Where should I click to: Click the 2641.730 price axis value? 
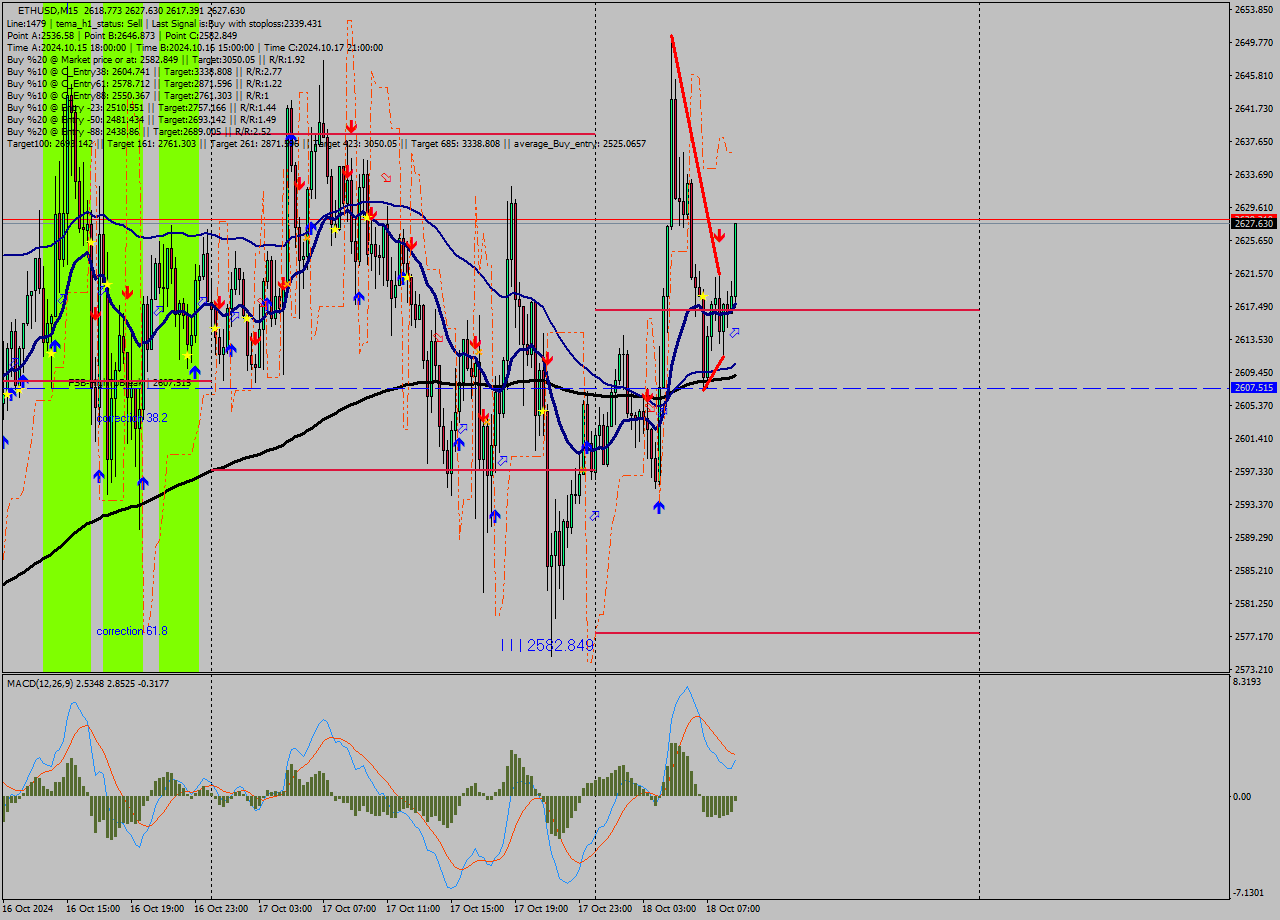[x=1253, y=108]
